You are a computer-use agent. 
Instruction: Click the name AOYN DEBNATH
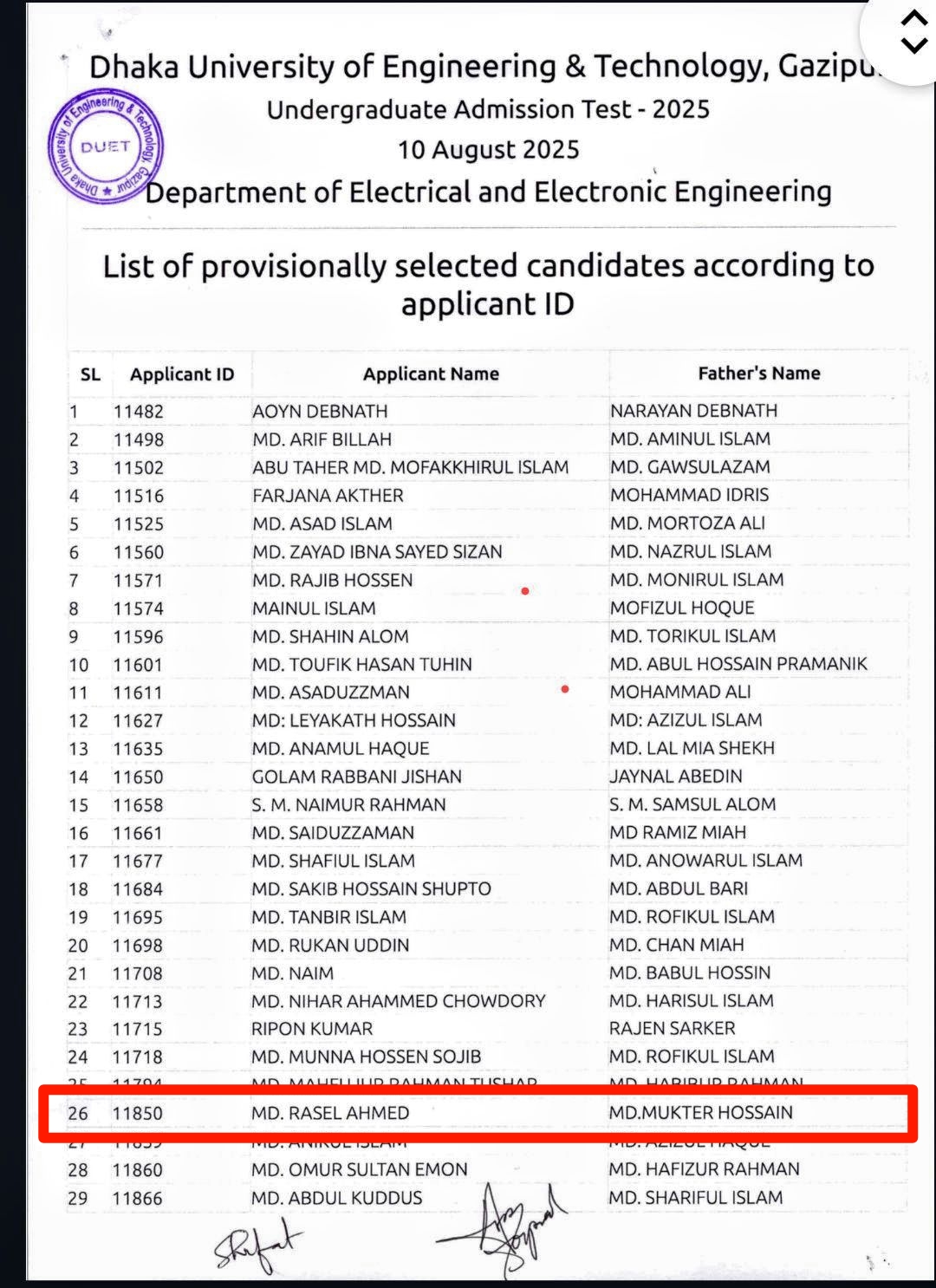click(320, 412)
